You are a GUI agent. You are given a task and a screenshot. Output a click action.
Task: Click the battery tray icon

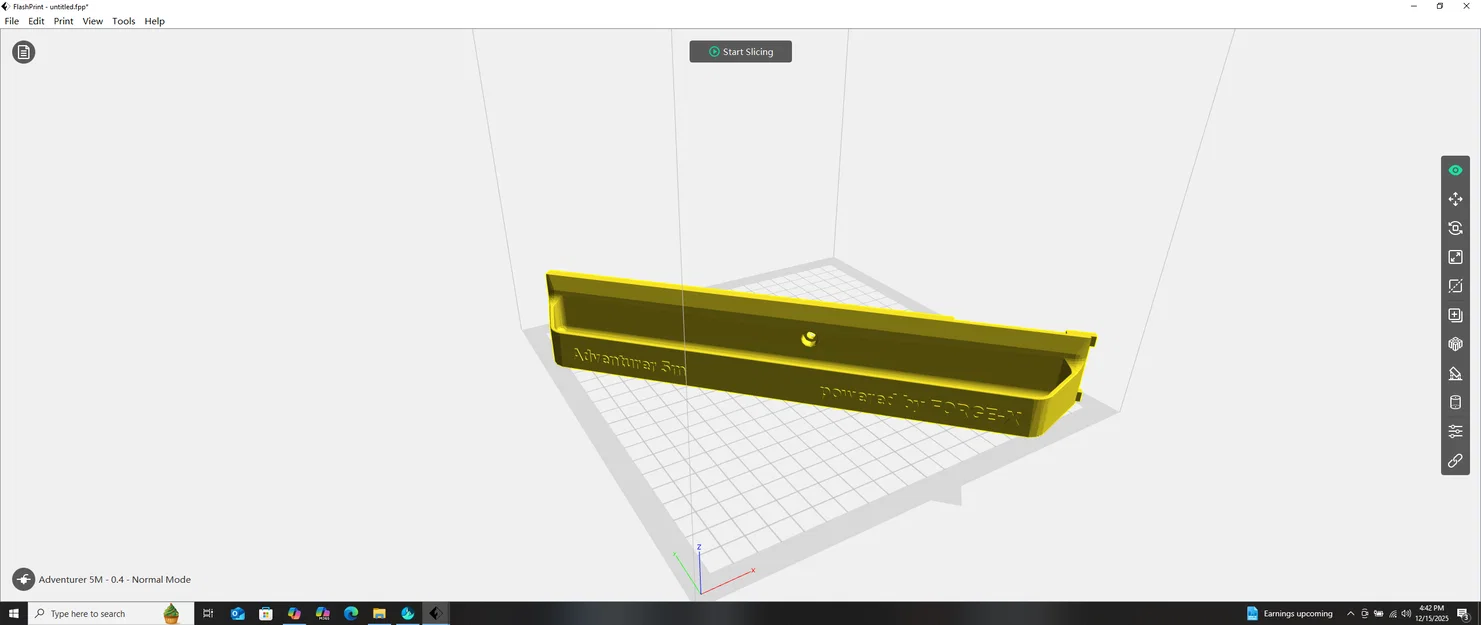click(1379, 614)
